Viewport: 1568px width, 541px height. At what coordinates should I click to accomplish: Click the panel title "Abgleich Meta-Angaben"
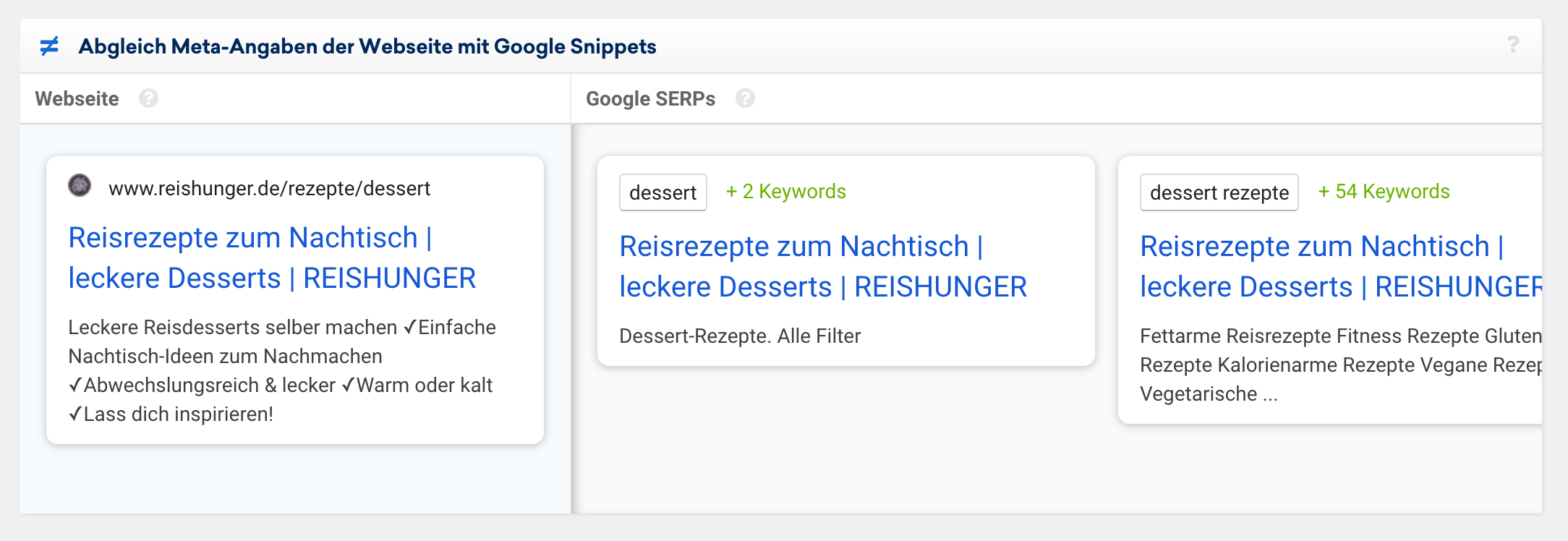coord(367,46)
